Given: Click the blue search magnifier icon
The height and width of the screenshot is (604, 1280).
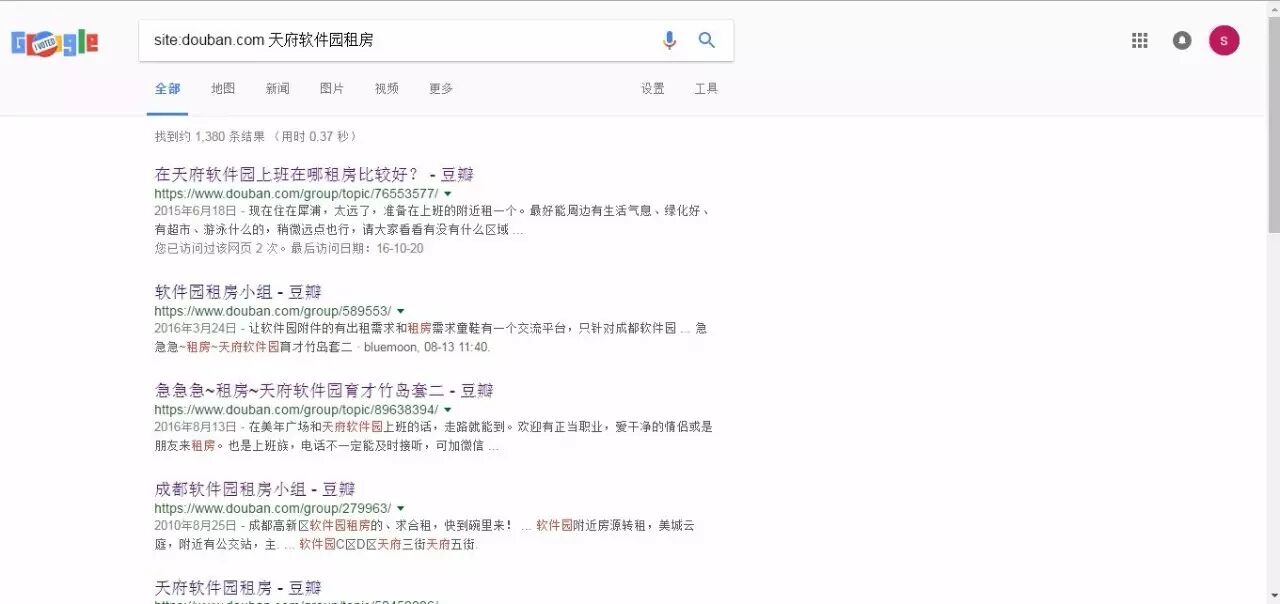Looking at the screenshot, I should (x=707, y=40).
